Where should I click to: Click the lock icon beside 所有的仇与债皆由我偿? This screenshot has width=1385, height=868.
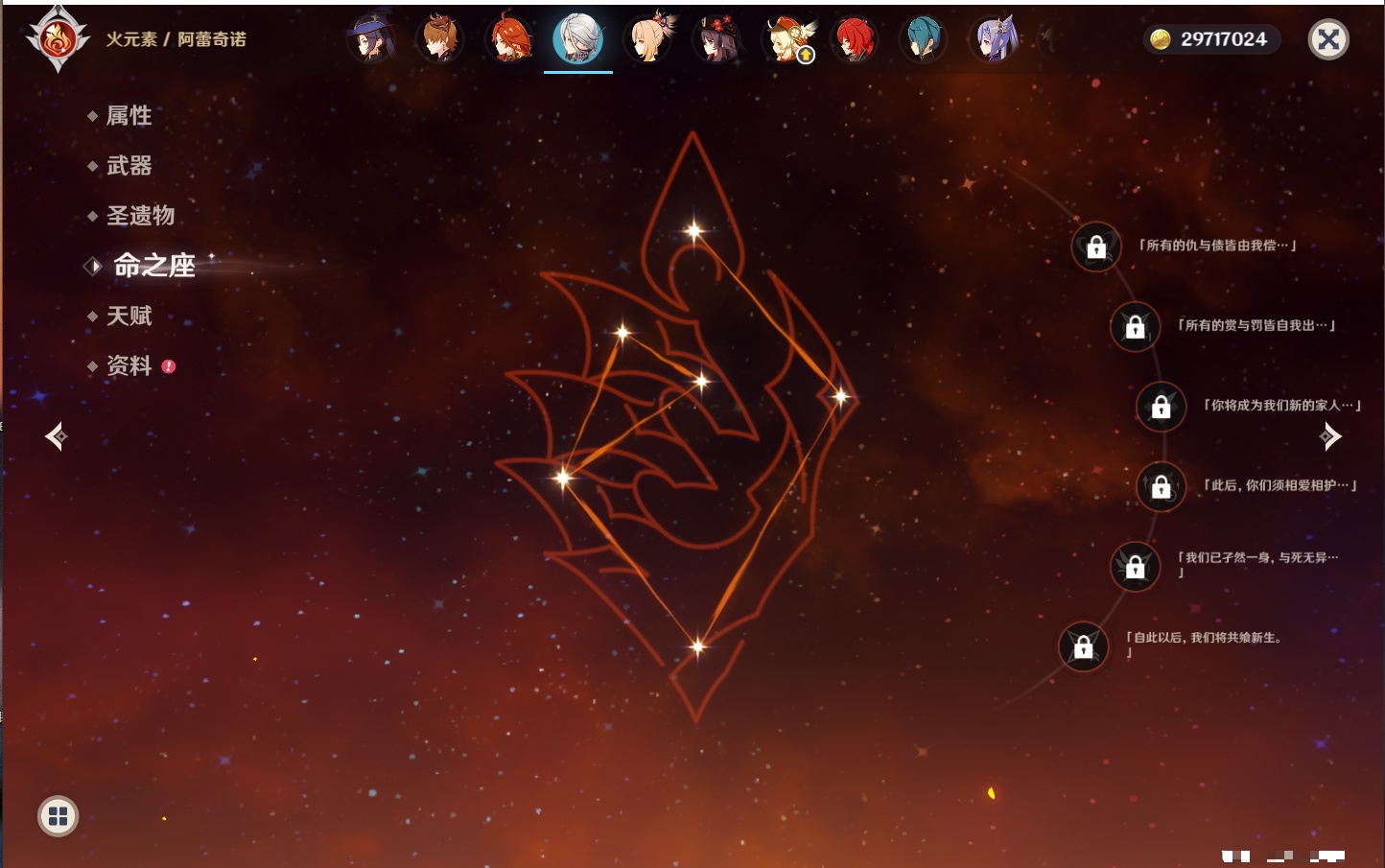pyautogui.click(x=1096, y=246)
